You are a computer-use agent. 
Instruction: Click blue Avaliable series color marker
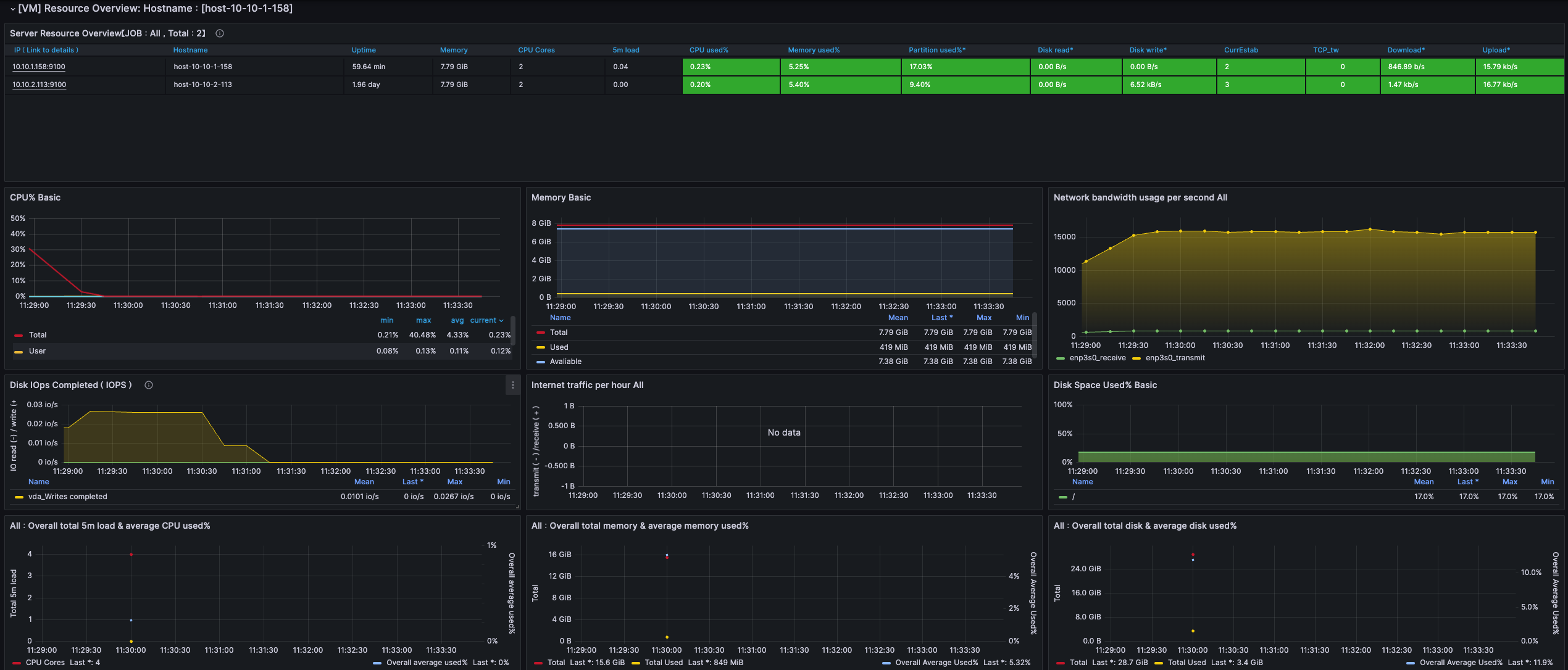[541, 362]
